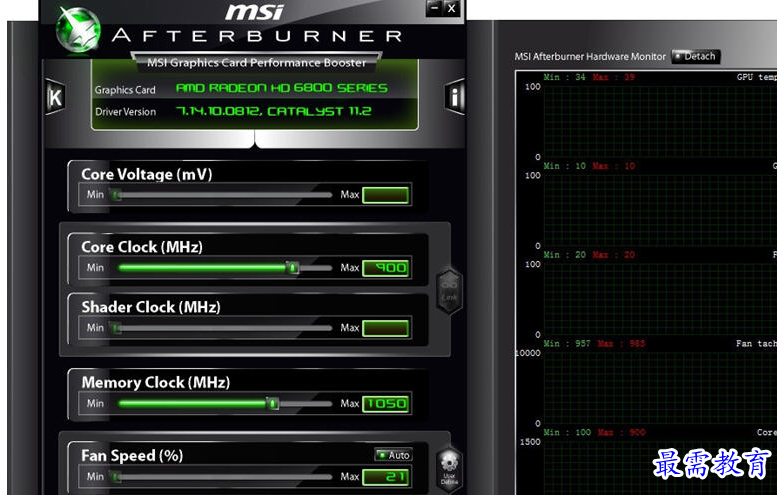This screenshot has width=777, height=495.
Task: Select the Core Clock value field showing 900
Action: click(x=386, y=268)
